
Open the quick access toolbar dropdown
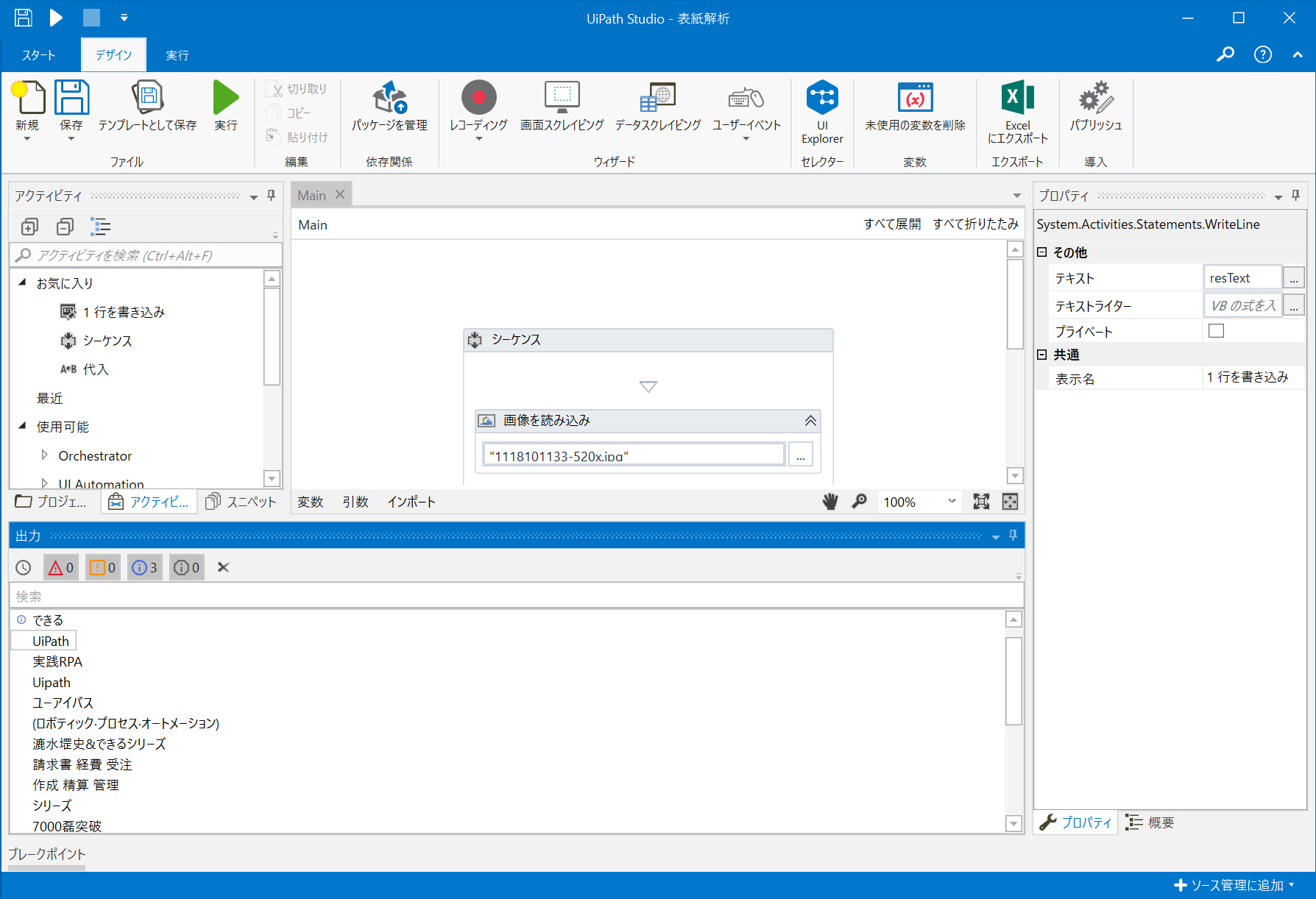point(124,18)
